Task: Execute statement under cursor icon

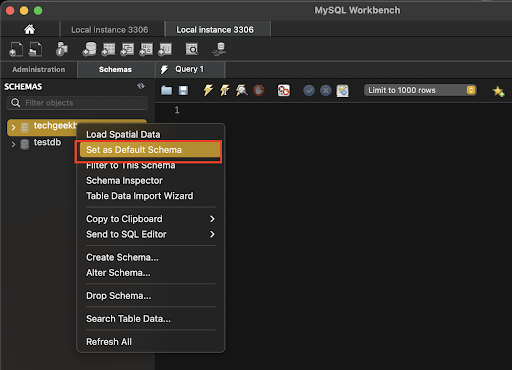Action: click(225, 90)
